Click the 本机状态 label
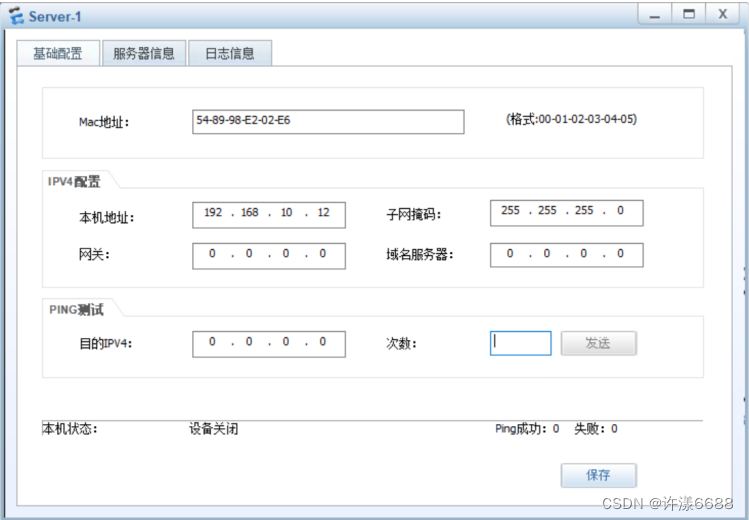Screen dimensions: 749x520 70,429
